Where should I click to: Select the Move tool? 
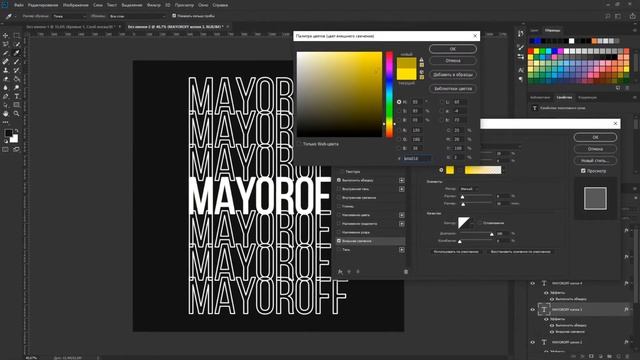5,36
